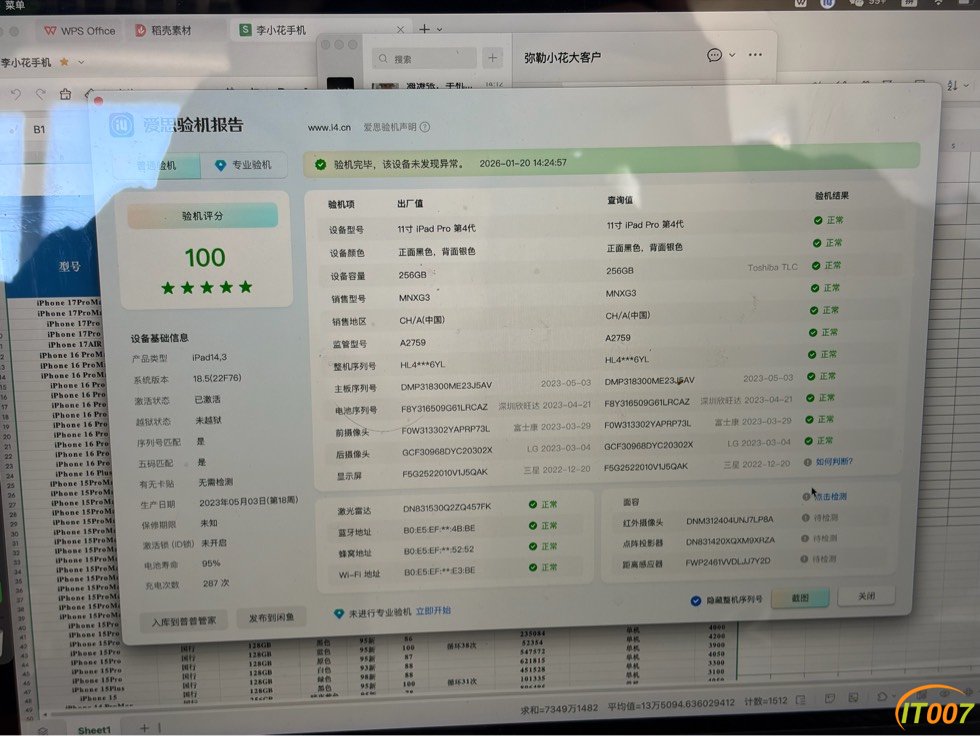Screen dimensions: 980x736
Task: Close the 李小花手机 document tab
Action: (x=400, y=29)
